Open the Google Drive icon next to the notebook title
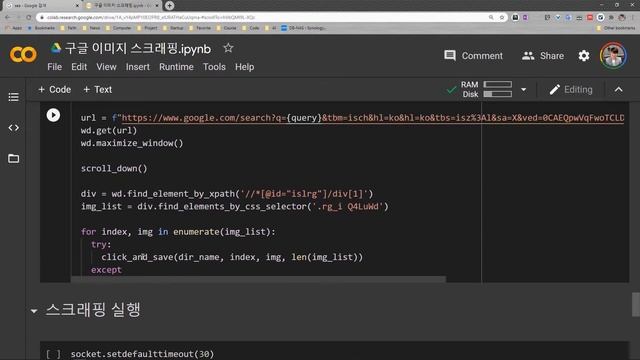640x360 pixels. (56, 48)
